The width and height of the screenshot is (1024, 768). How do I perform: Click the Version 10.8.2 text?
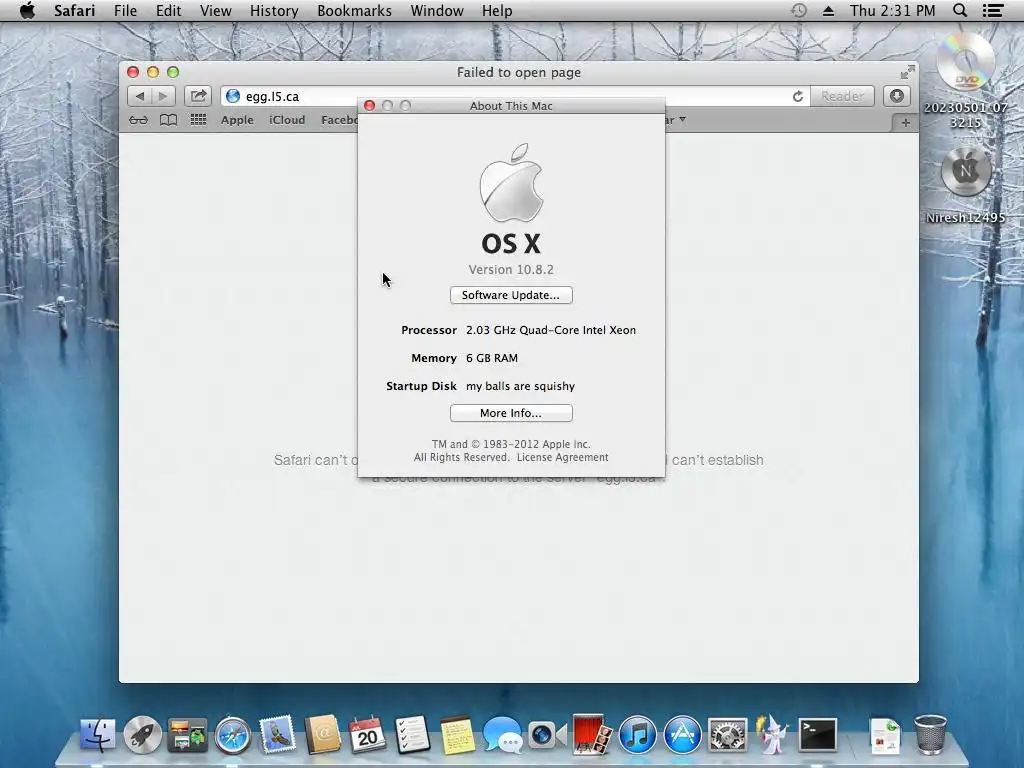511,270
